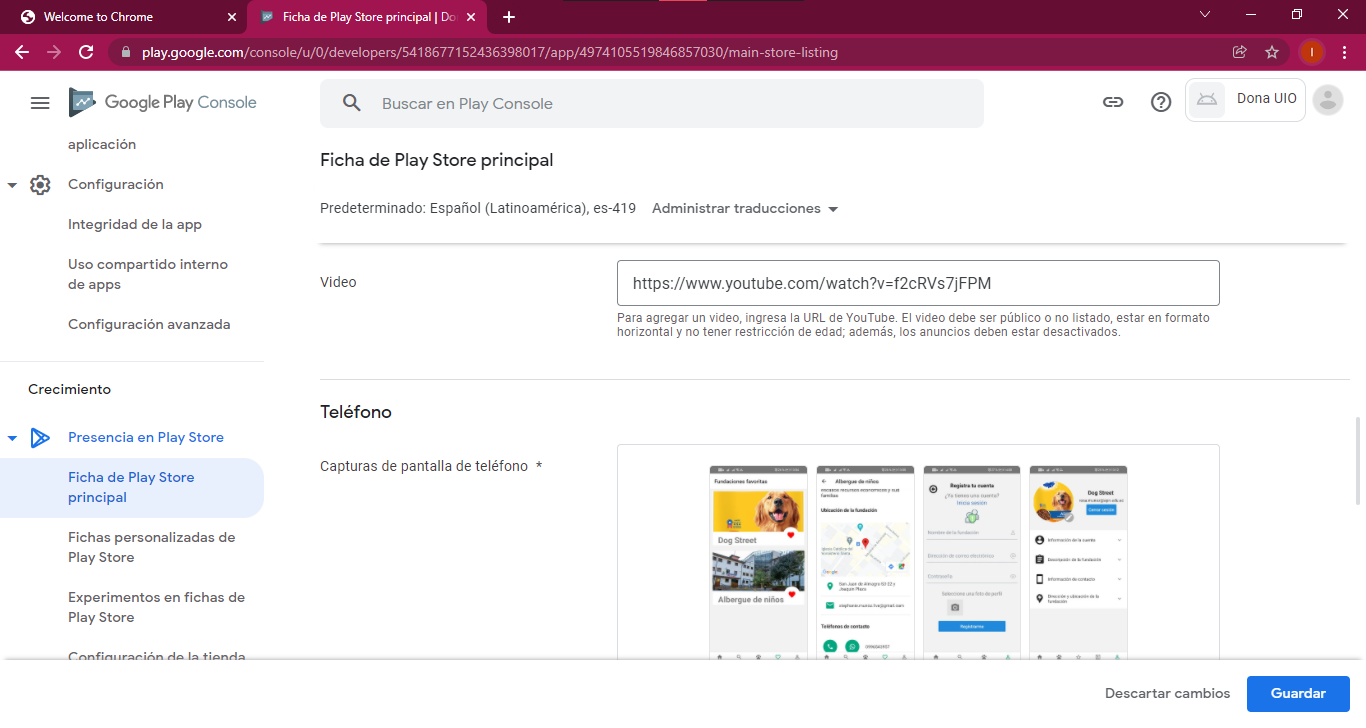Click inside the Video YouTube URL field

coord(918,283)
